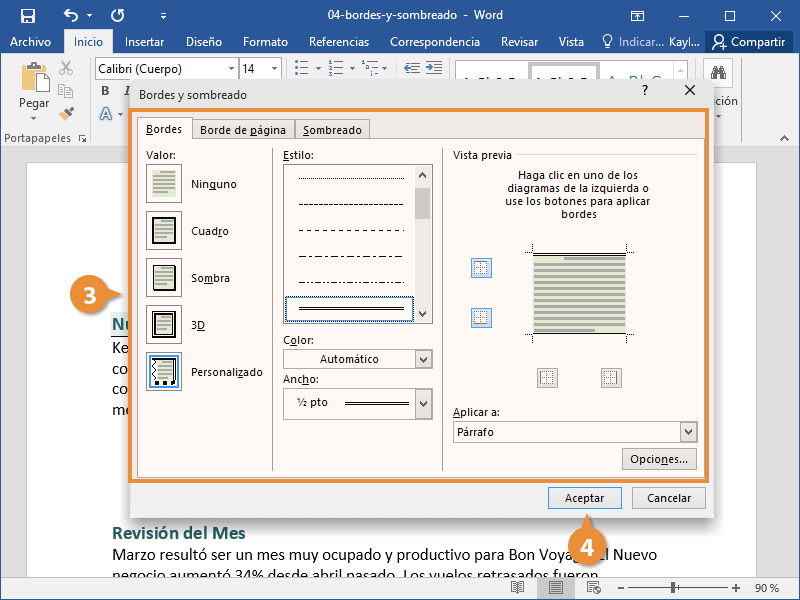Click the Undo arrow icon
This screenshot has height=600, width=800.
(x=71, y=16)
